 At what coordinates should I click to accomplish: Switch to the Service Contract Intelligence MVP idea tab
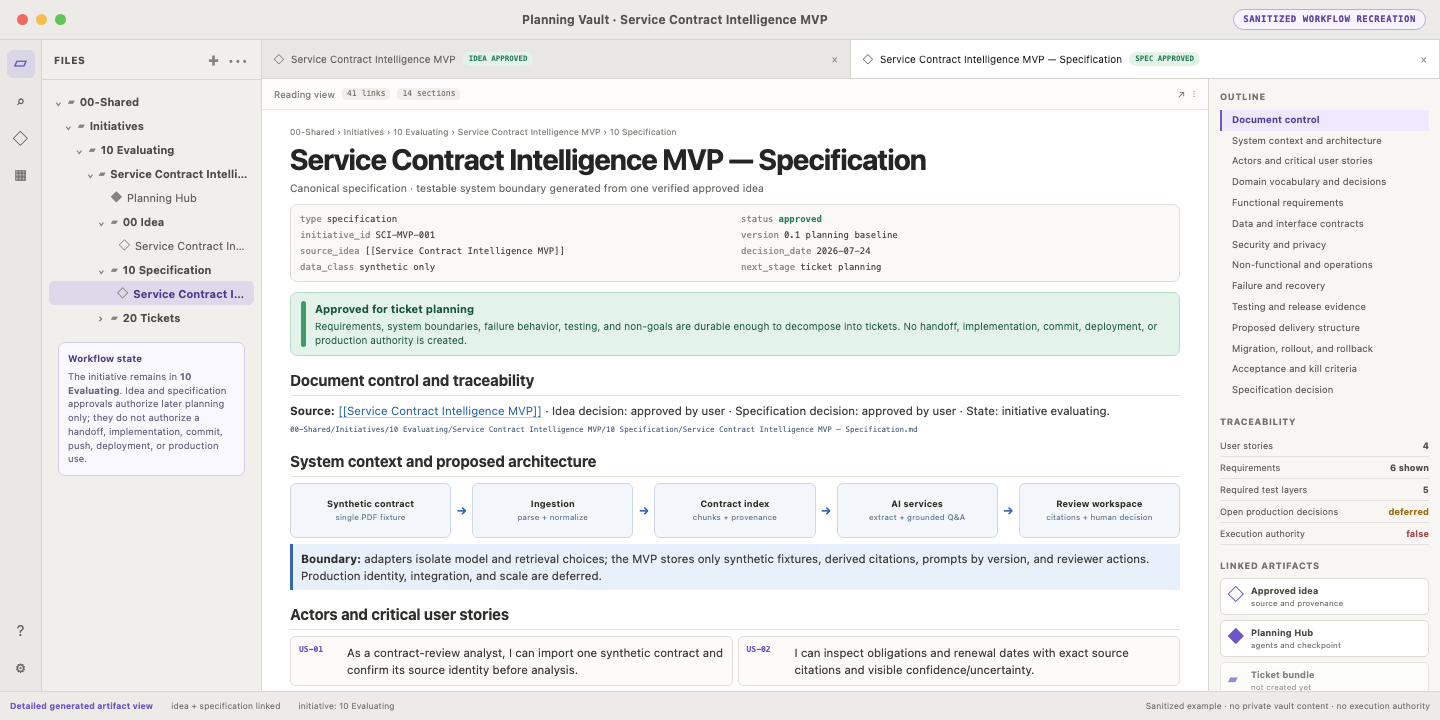[x=556, y=59]
